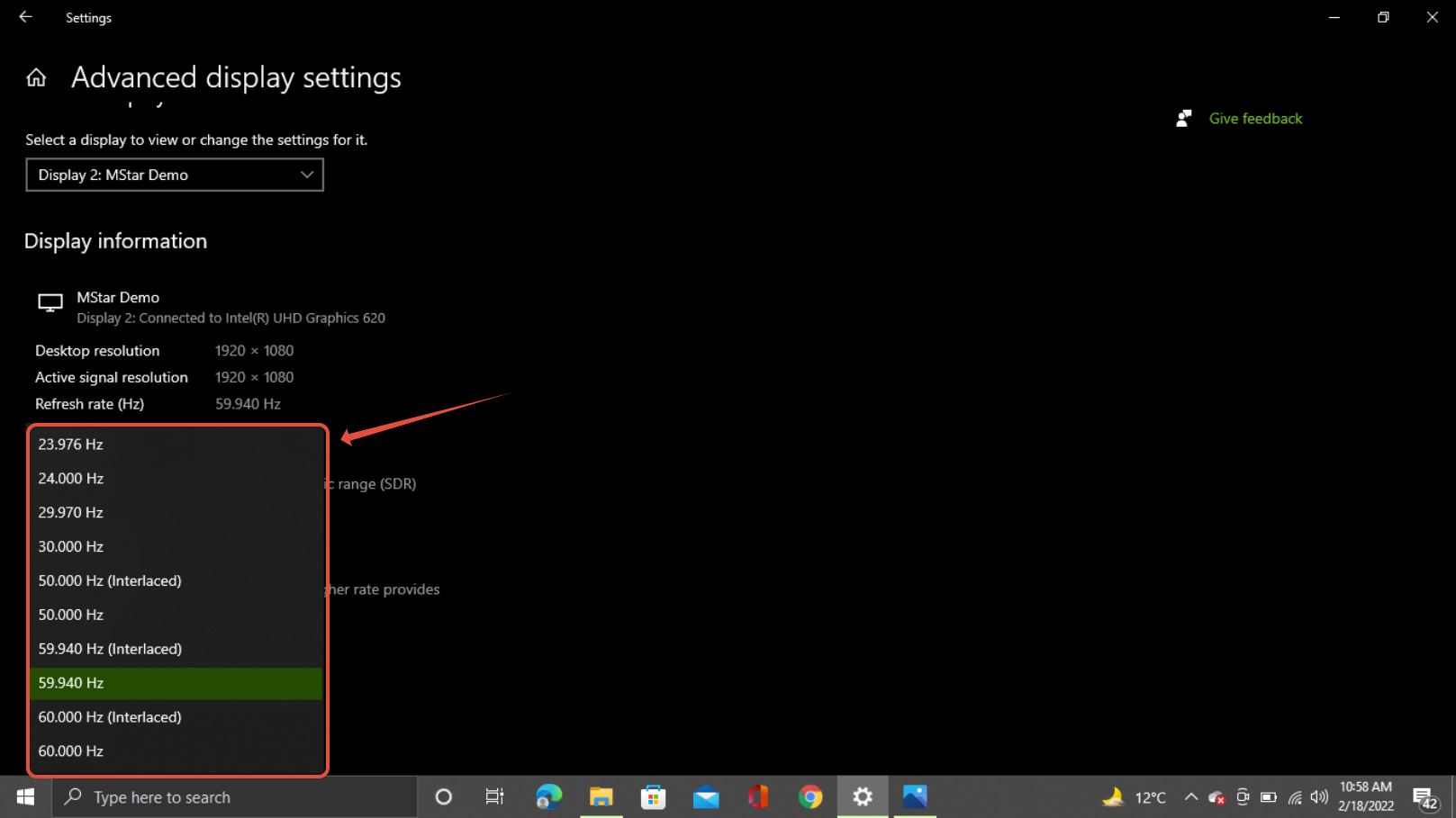Select the 23.976 Hz refresh rate
The height and width of the screenshot is (818, 1456).
pyautogui.click(x=176, y=445)
